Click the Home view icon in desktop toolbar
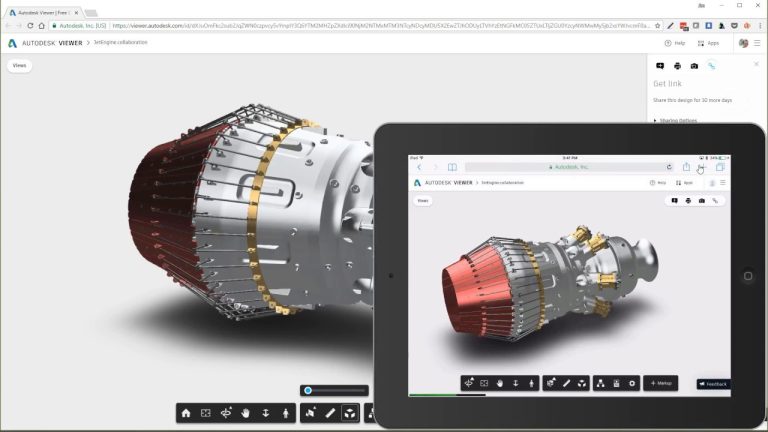Viewport: 768px width, 432px height. tap(186, 412)
